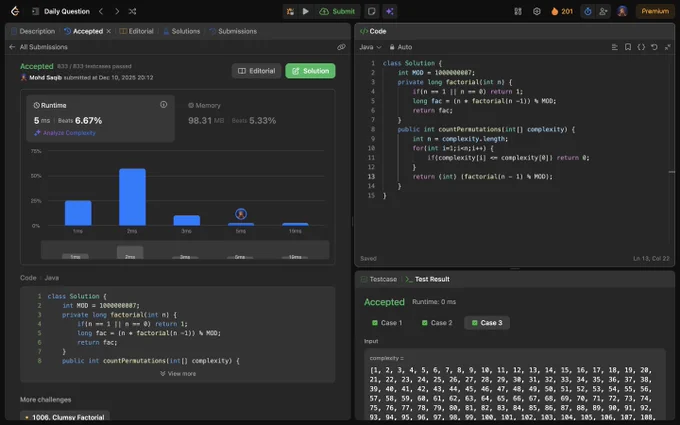The height and width of the screenshot is (425, 680).
Task: Click the green Solution button
Action: (310, 71)
